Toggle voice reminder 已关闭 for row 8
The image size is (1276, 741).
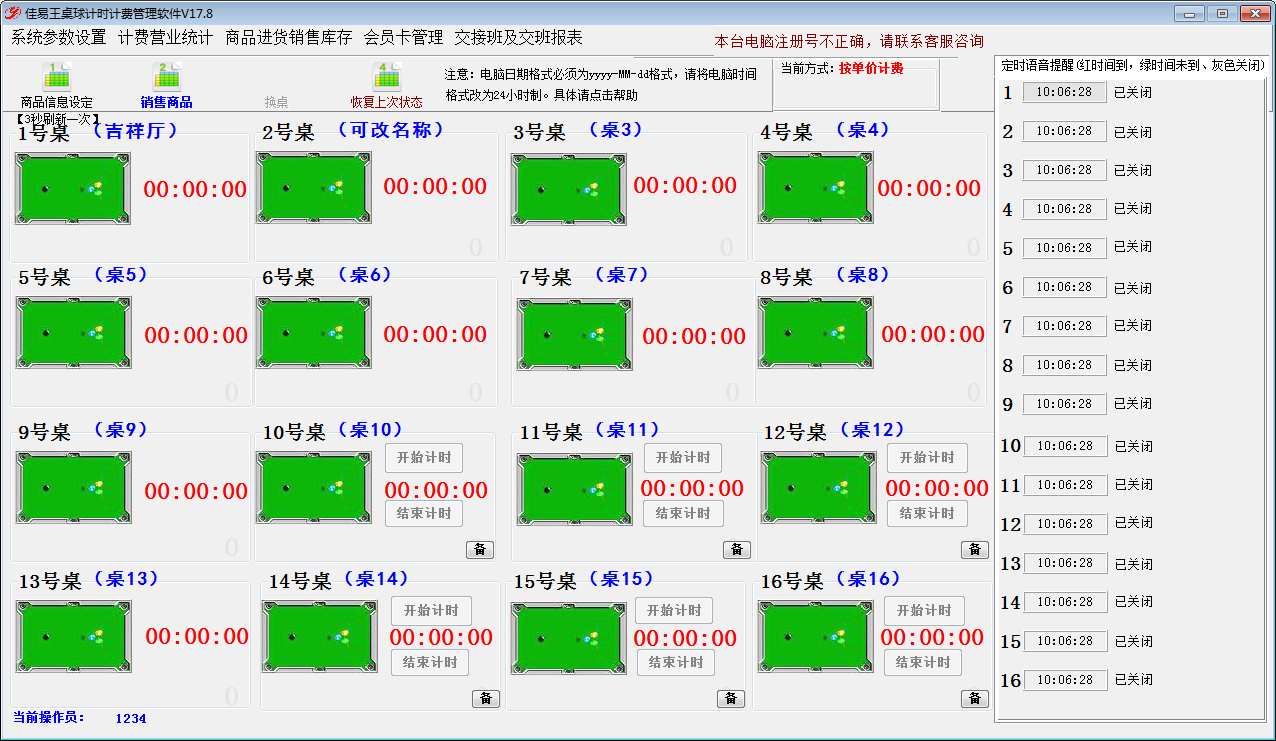point(1133,365)
